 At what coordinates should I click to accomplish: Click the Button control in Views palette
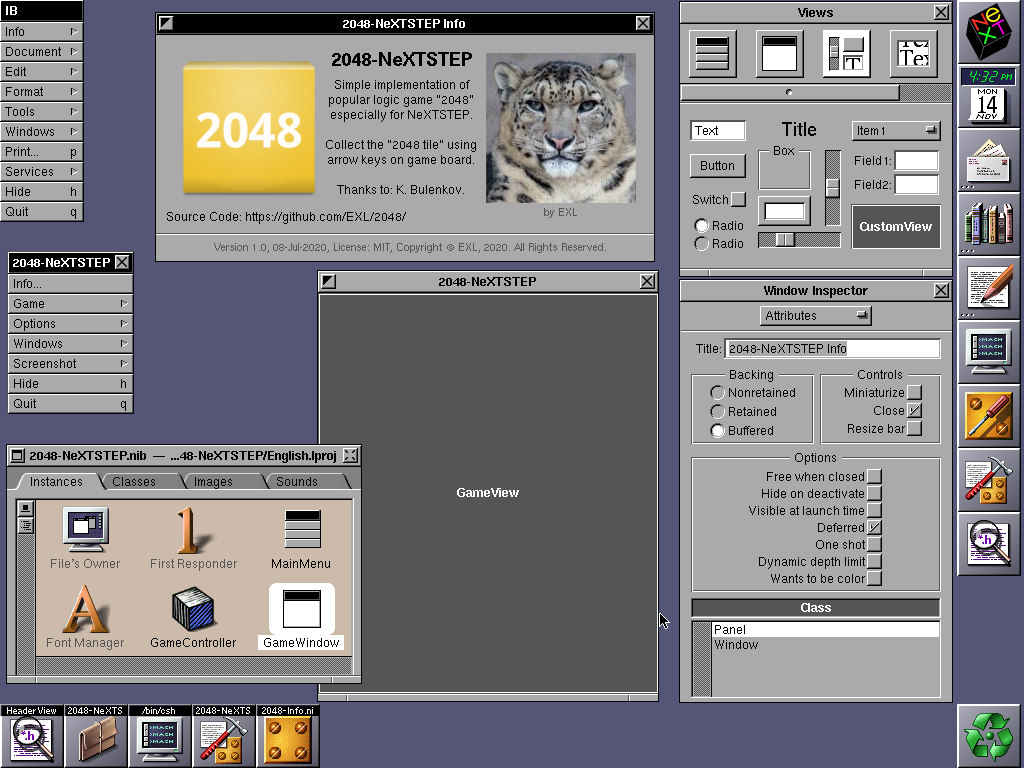point(718,166)
